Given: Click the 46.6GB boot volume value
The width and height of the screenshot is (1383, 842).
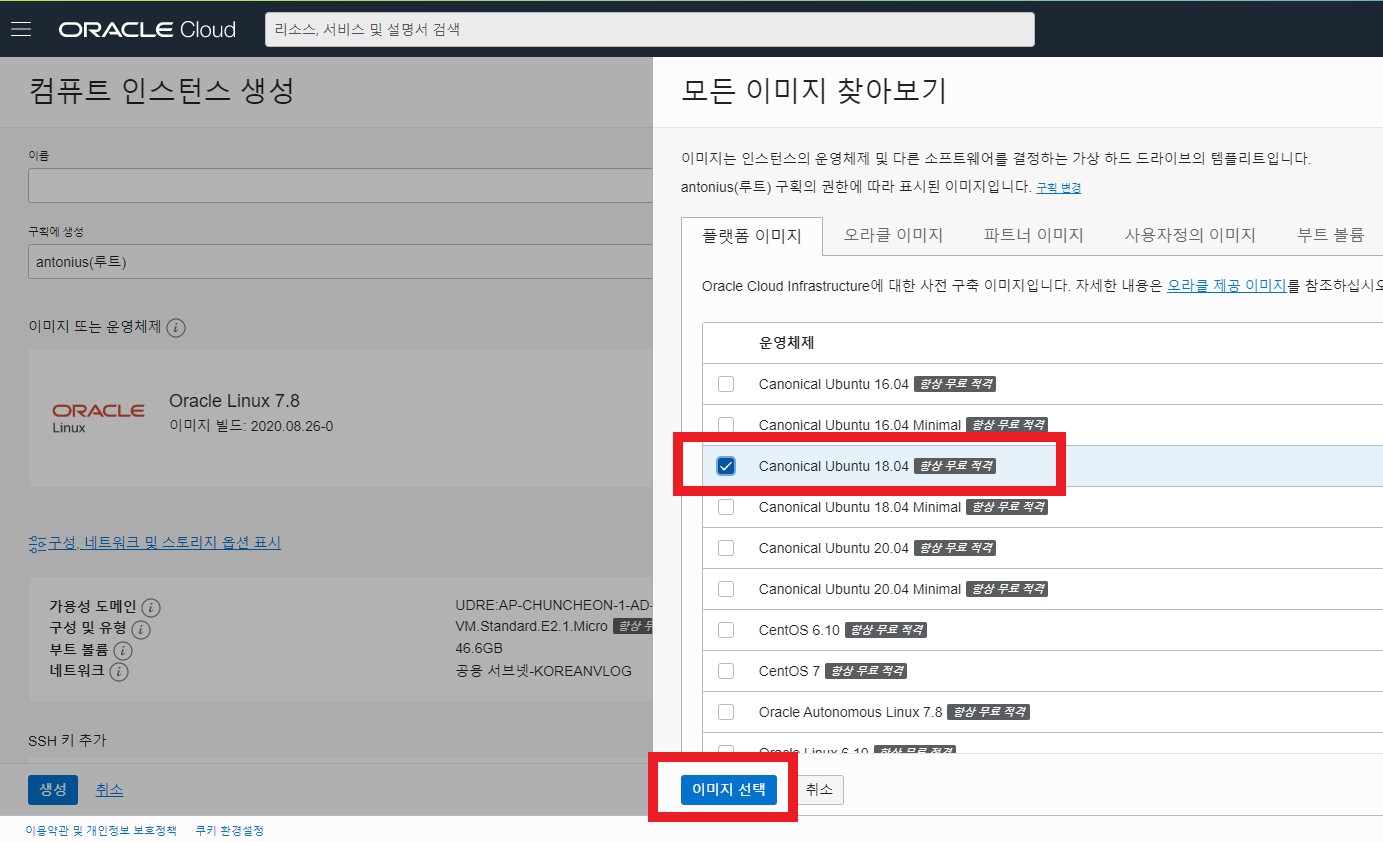Looking at the screenshot, I should (479, 648).
